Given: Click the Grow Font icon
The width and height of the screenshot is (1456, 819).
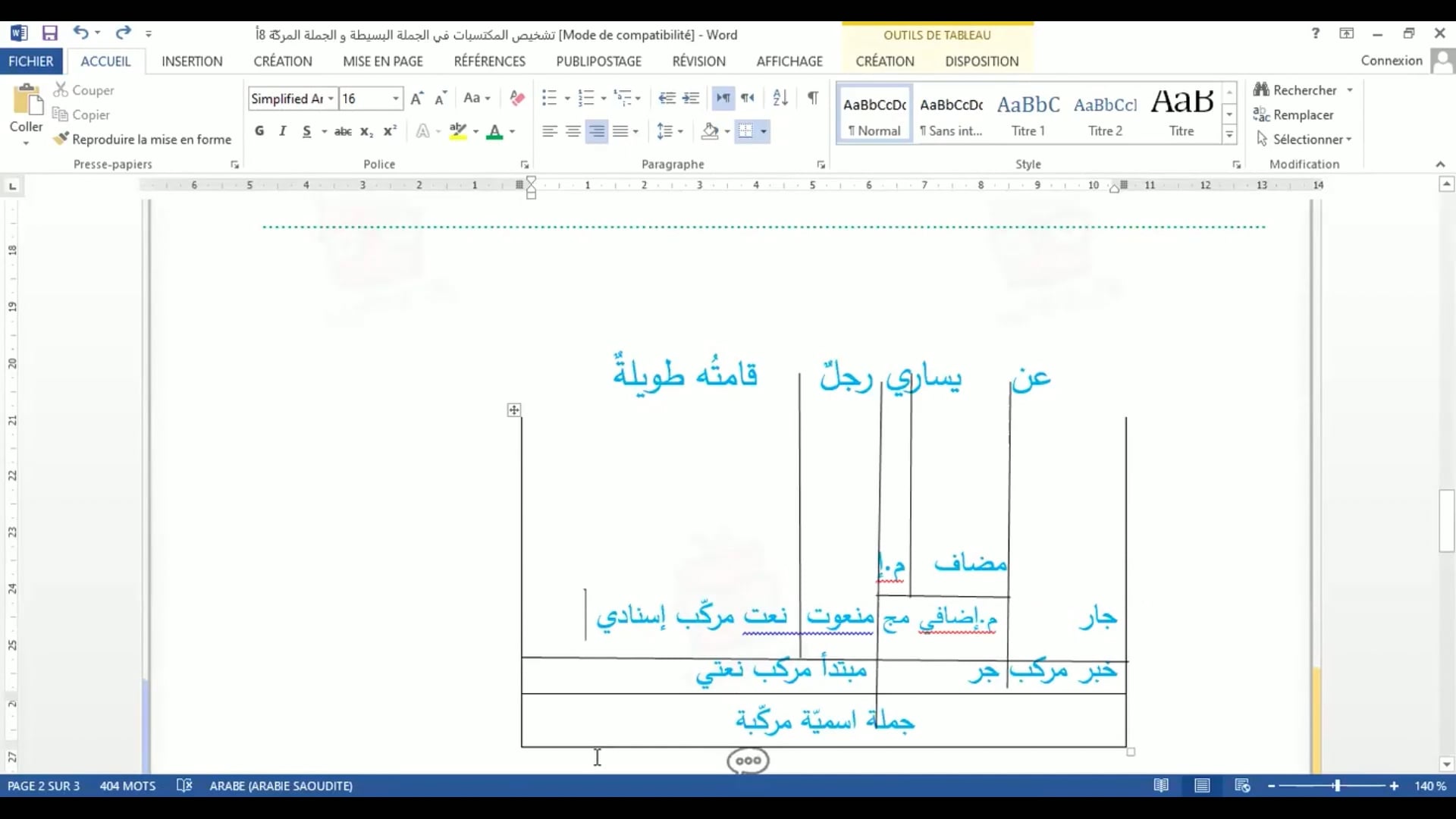Looking at the screenshot, I should (x=416, y=98).
